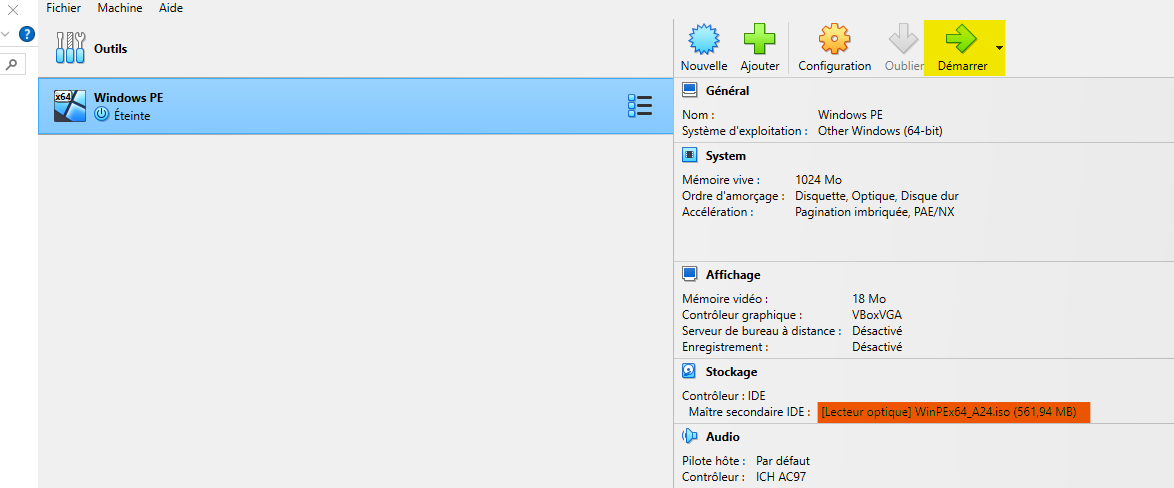Click the blue help question mark icon
The height and width of the screenshot is (488, 1174).
tap(27, 33)
